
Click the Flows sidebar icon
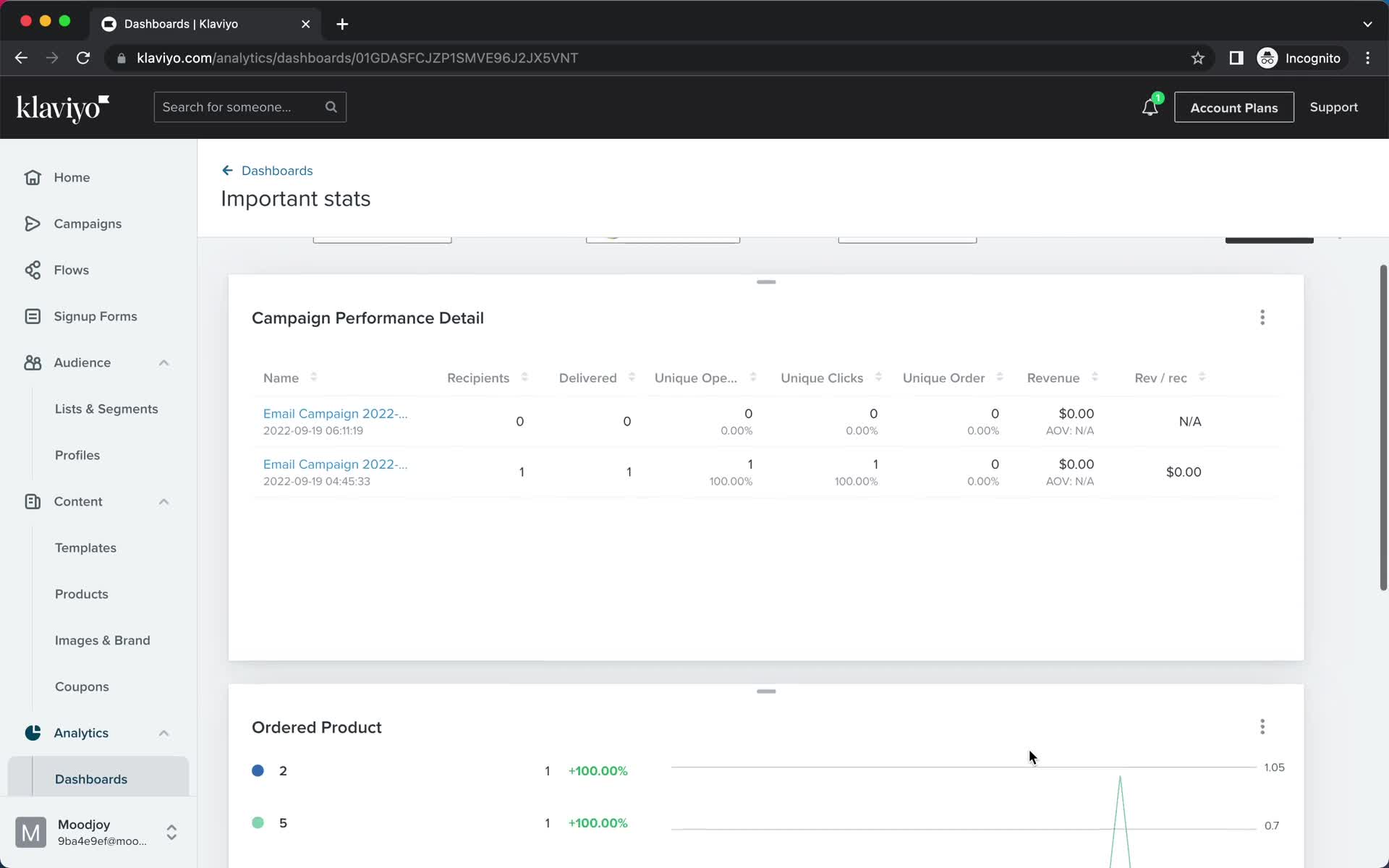33,270
